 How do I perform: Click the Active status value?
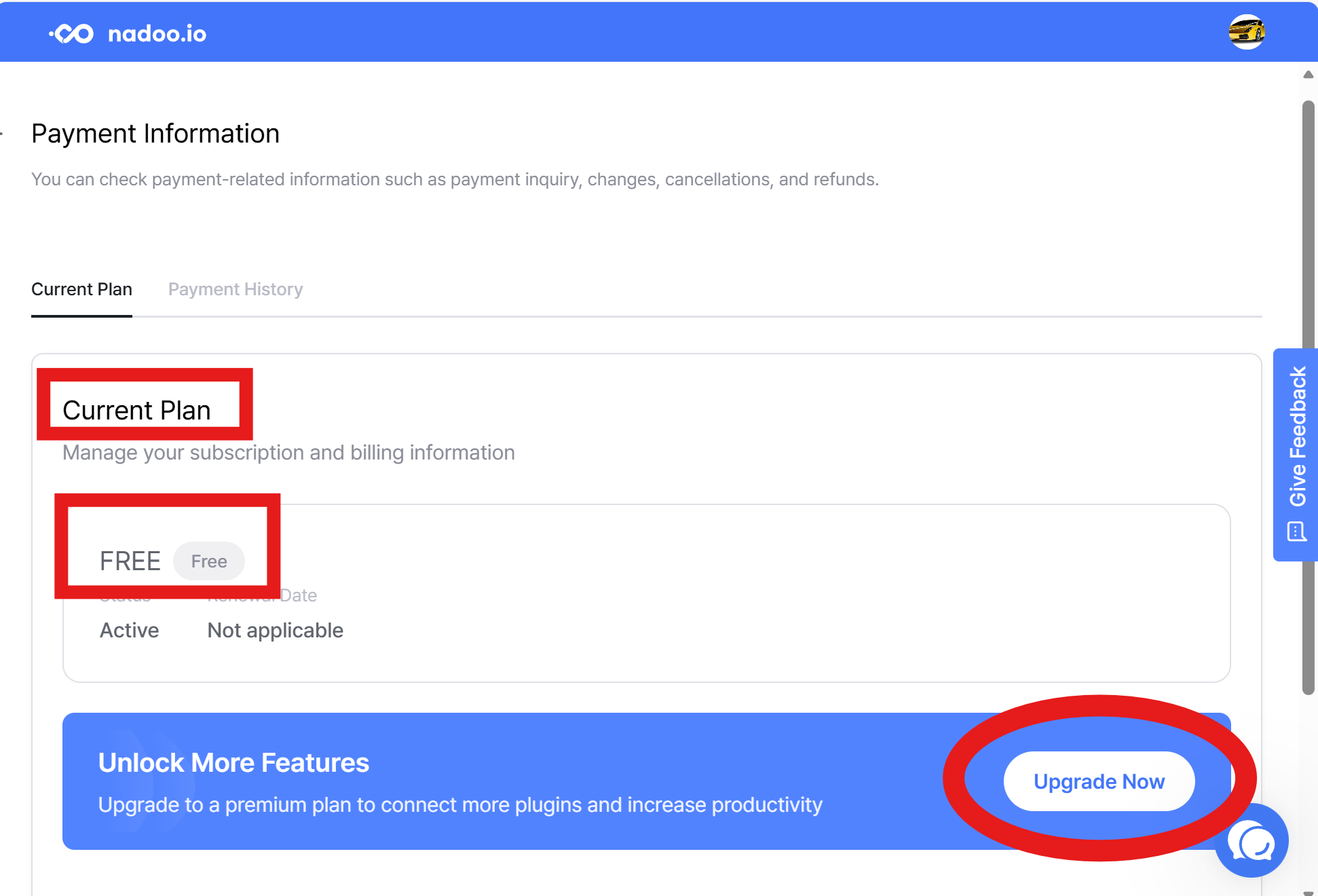point(129,631)
